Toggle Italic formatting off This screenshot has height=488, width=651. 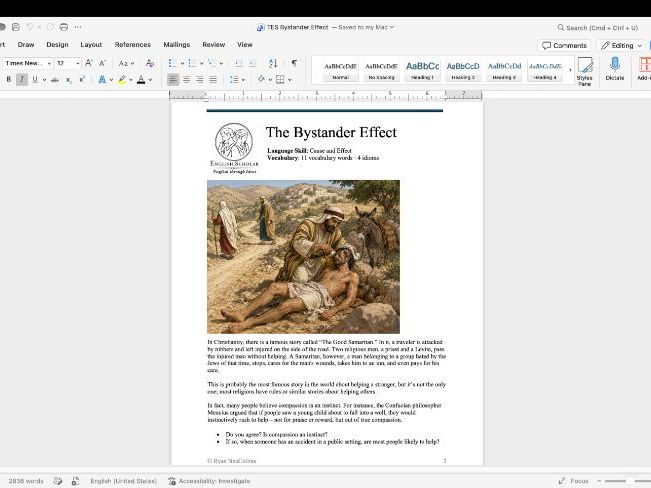(x=22, y=79)
